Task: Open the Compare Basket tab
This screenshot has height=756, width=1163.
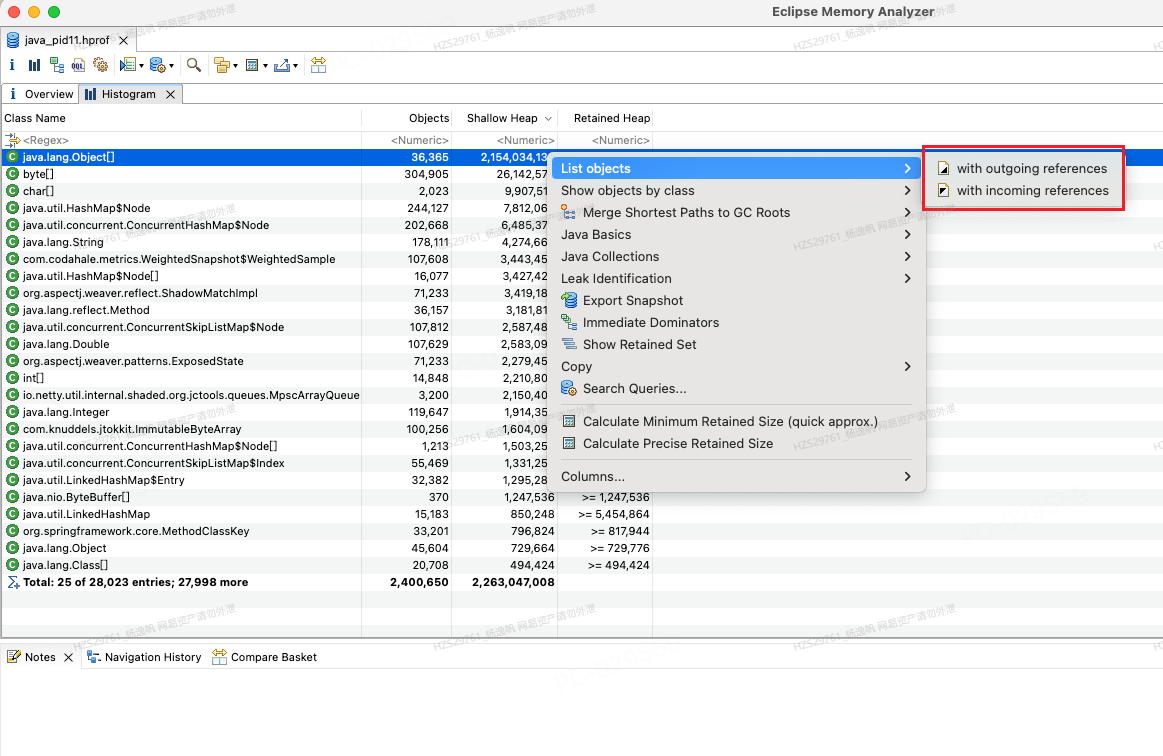Action: coord(264,657)
